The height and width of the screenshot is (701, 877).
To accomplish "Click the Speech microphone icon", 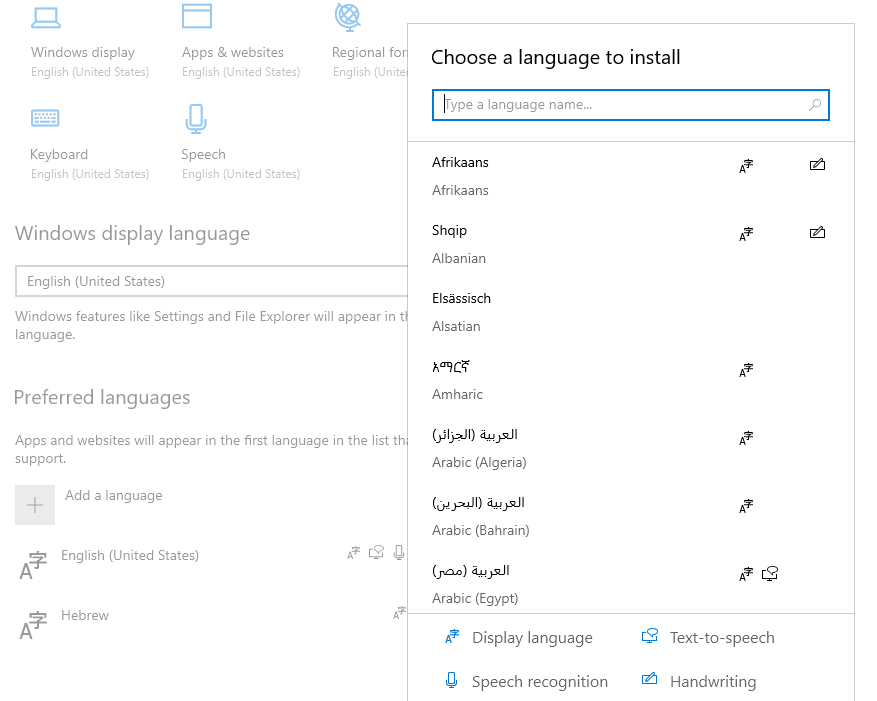I will [x=195, y=119].
